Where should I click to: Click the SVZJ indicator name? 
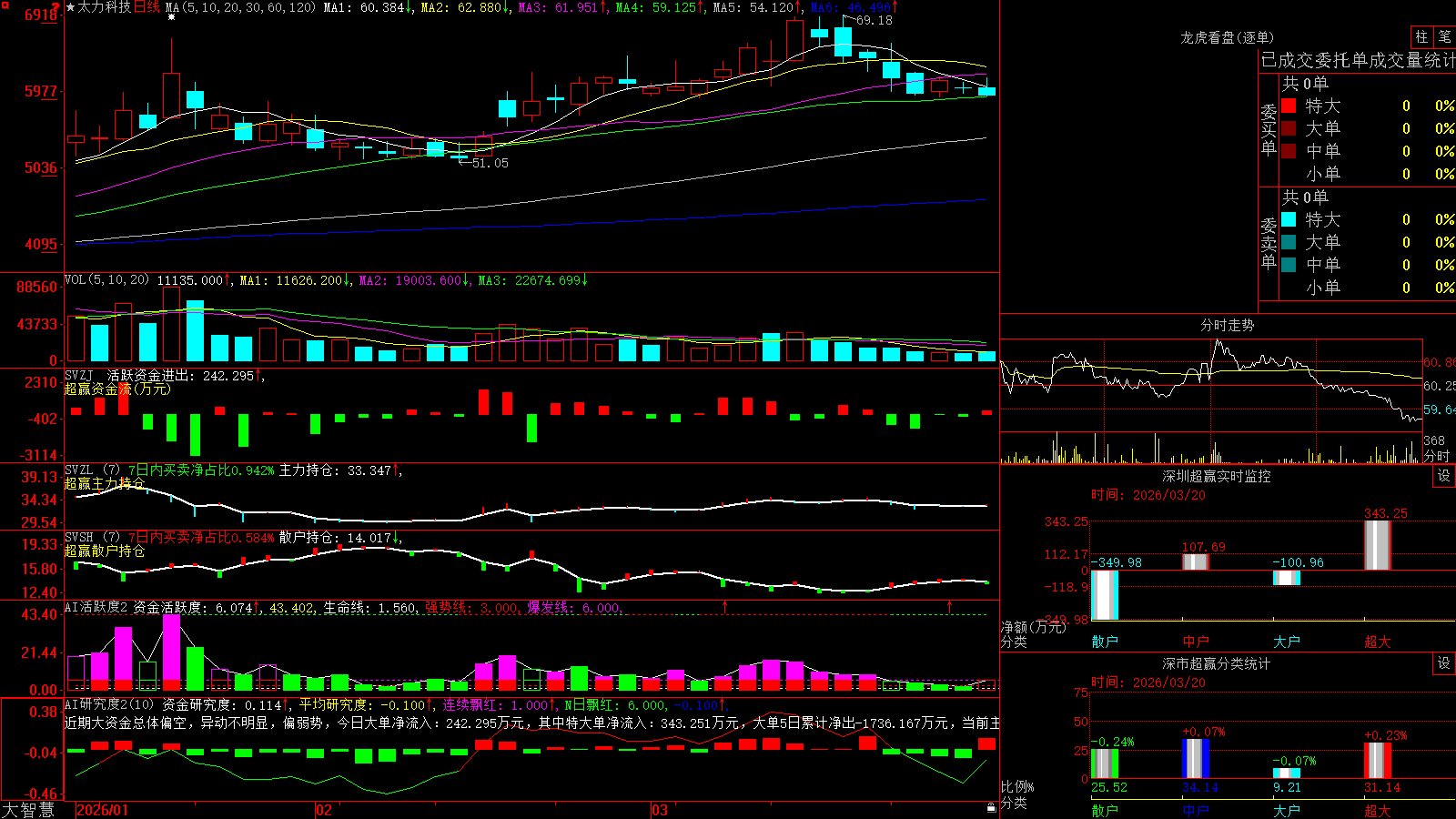[x=79, y=375]
